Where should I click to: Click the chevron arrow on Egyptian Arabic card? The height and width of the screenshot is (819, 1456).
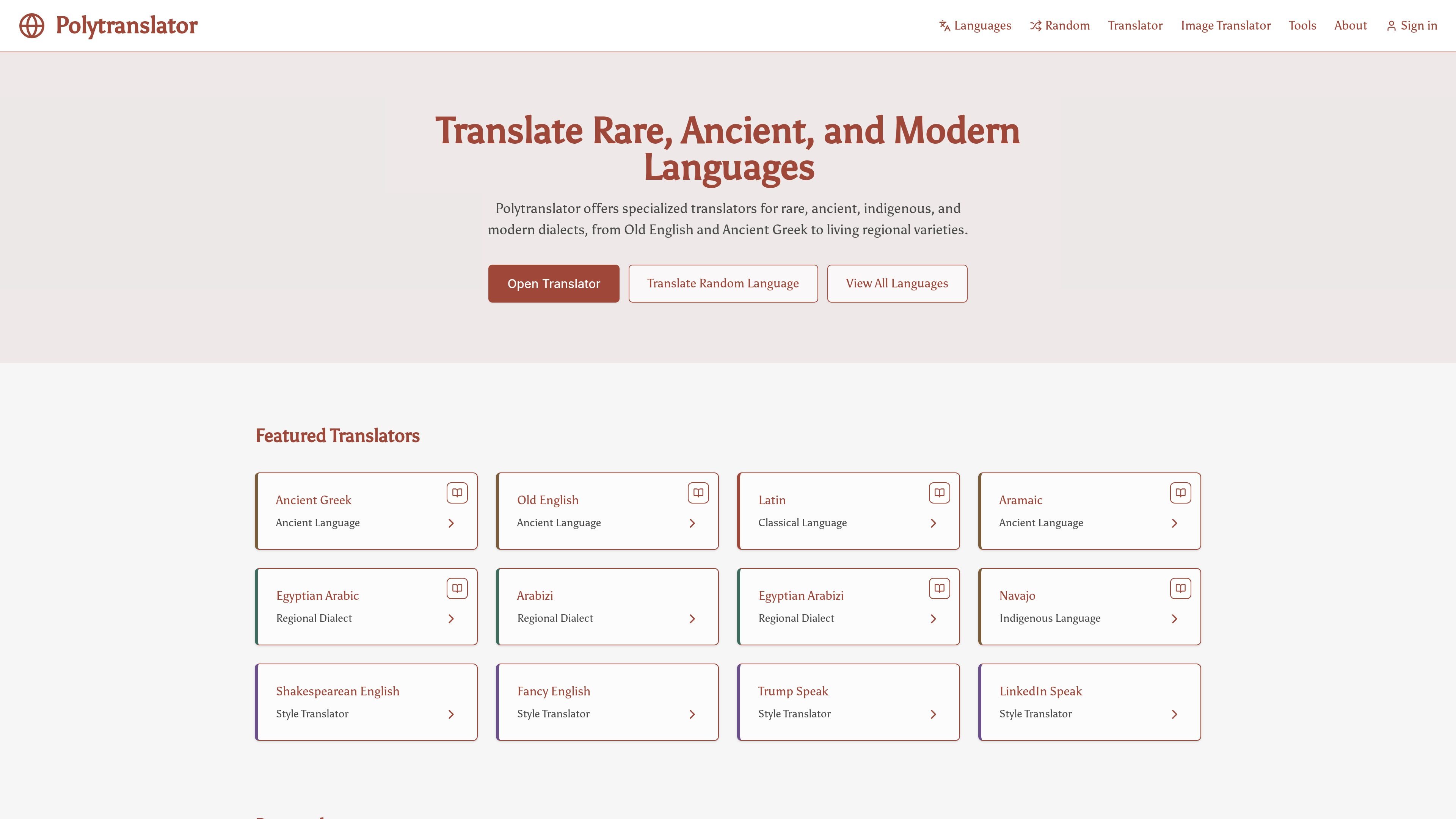click(451, 619)
